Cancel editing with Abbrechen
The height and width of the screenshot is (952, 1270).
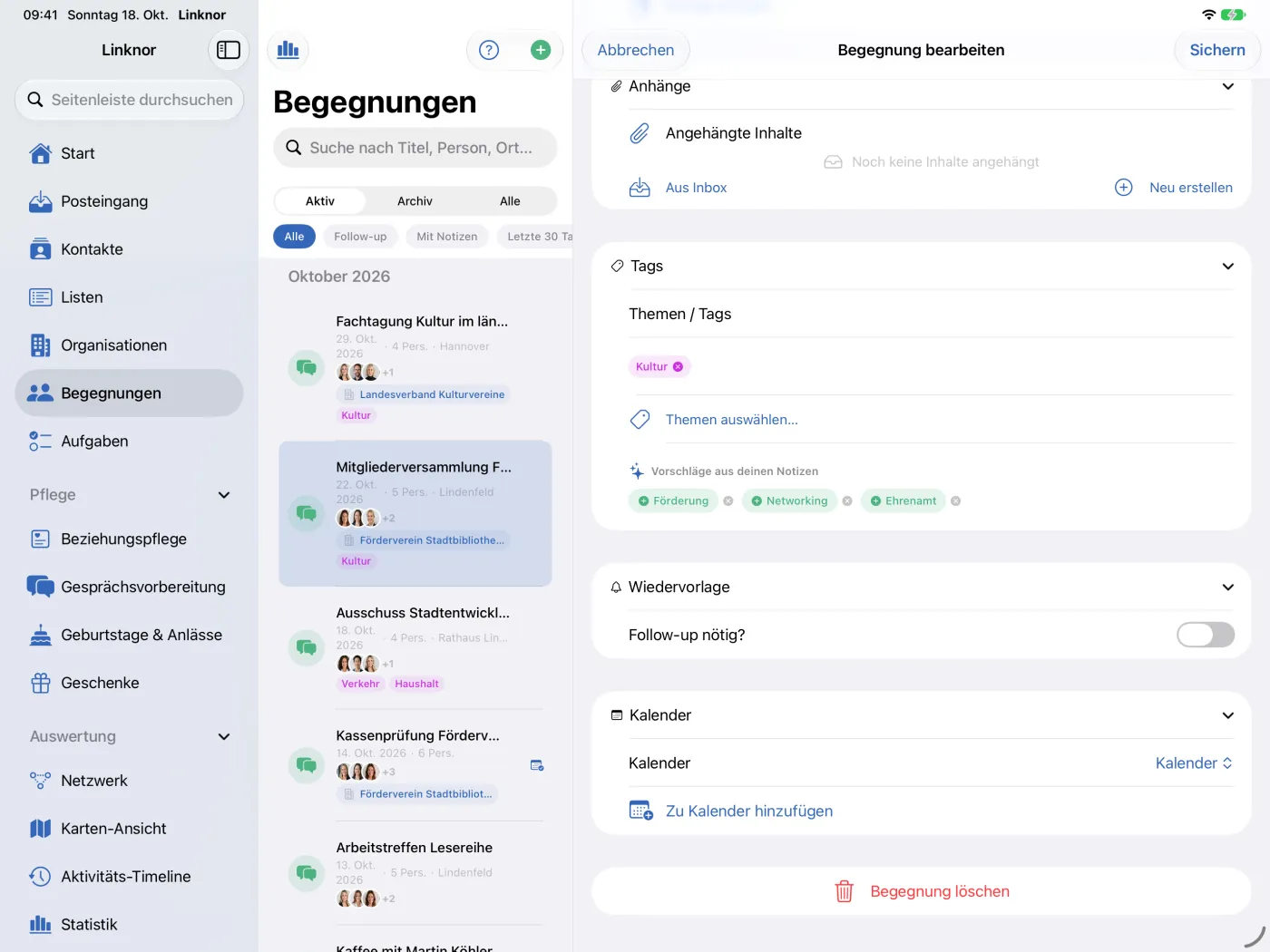click(x=636, y=50)
